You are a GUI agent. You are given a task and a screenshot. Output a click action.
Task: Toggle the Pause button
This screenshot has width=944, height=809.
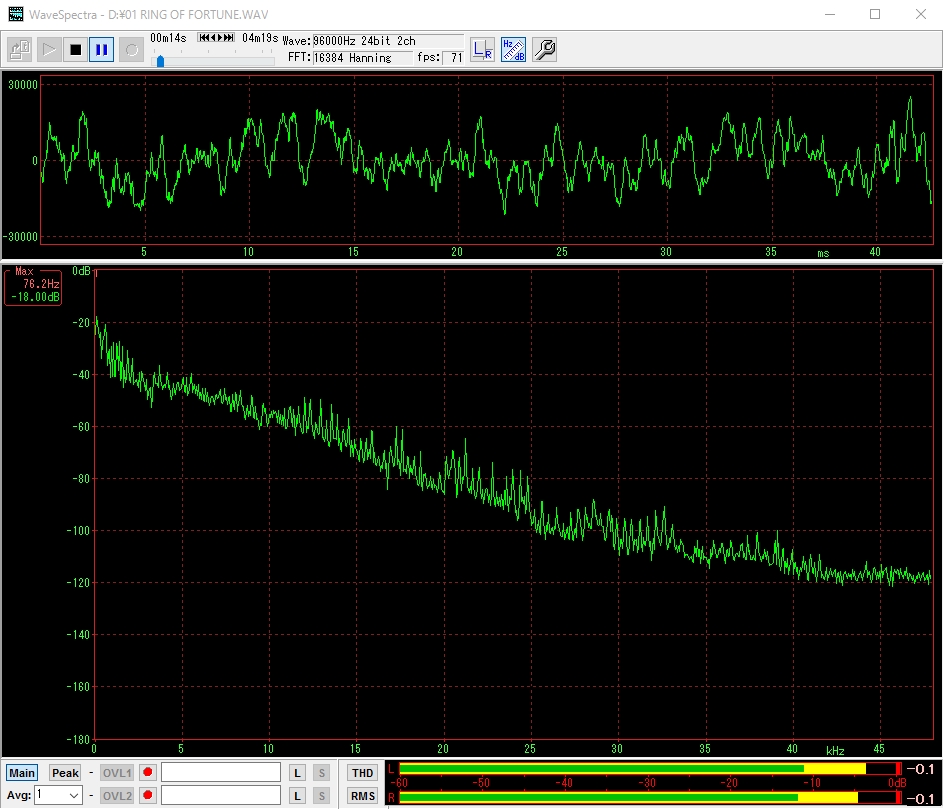pos(102,49)
